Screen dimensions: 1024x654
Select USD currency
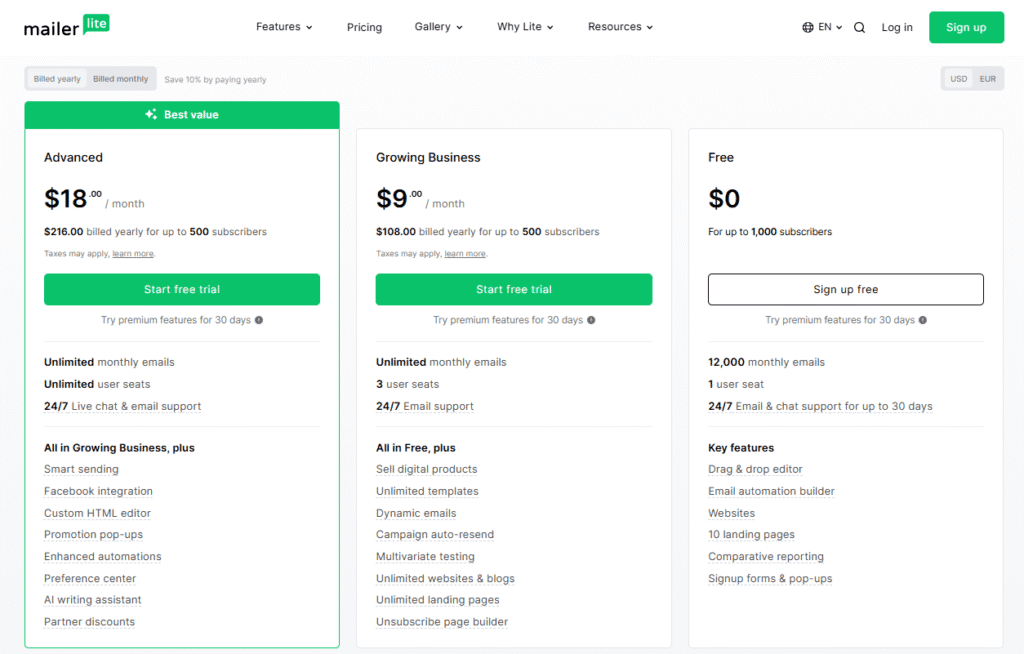(958, 79)
